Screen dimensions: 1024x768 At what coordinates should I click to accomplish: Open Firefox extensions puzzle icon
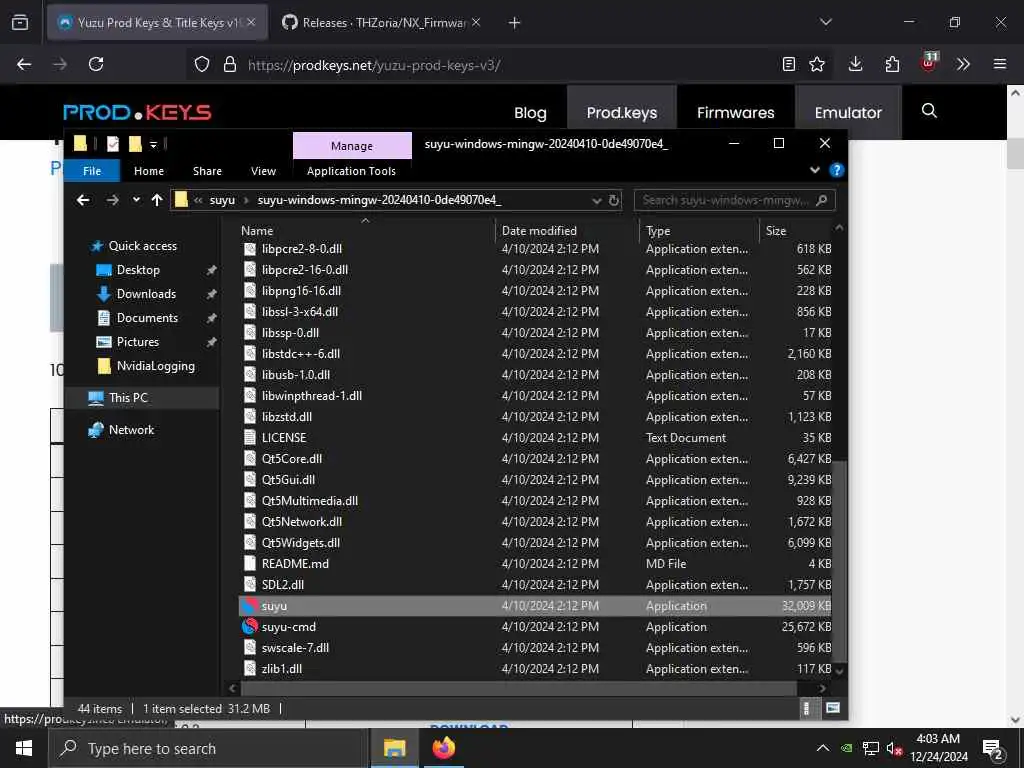(892, 64)
